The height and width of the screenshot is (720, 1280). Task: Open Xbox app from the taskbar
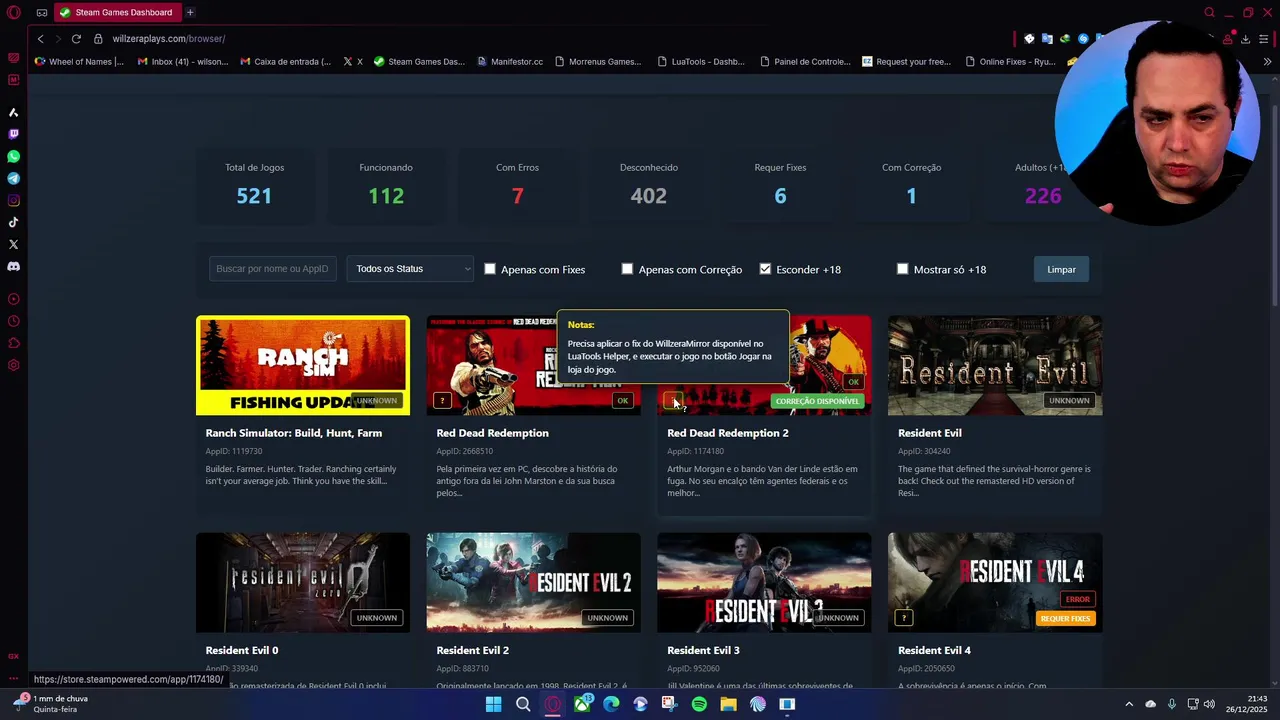pyautogui.click(x=582, y=704)
